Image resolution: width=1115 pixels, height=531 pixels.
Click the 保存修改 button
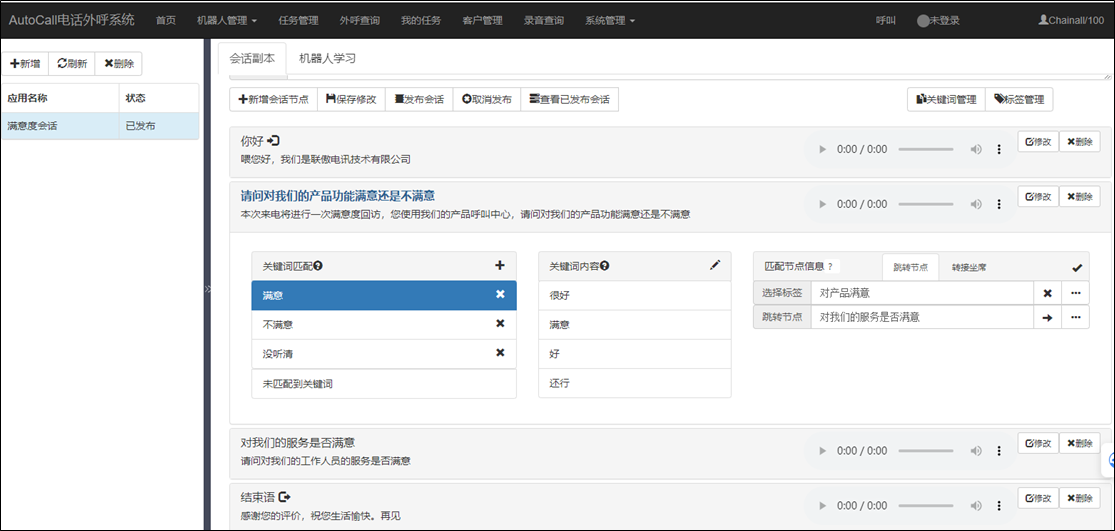pyautogui.click(x=351, y=100)
